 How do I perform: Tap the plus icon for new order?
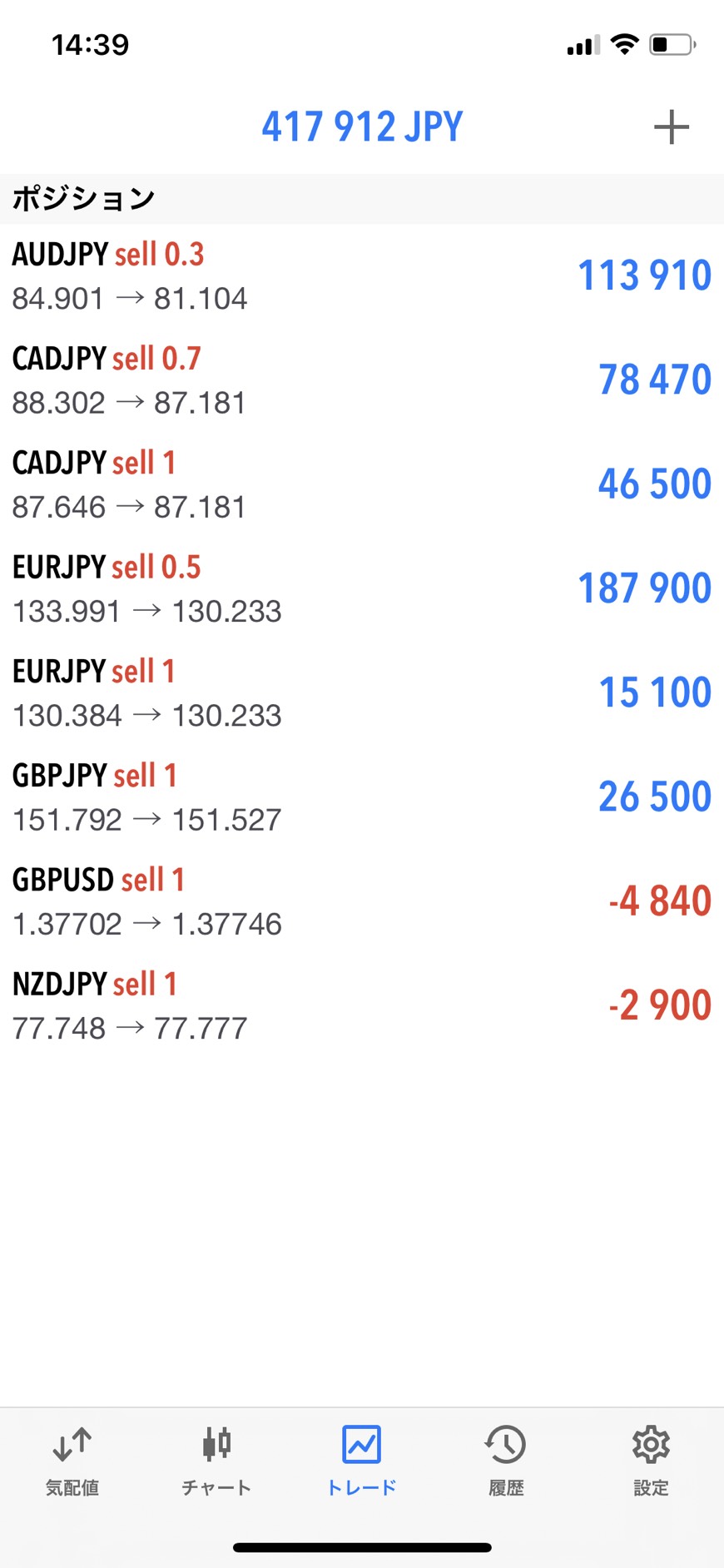coord(671,127)
